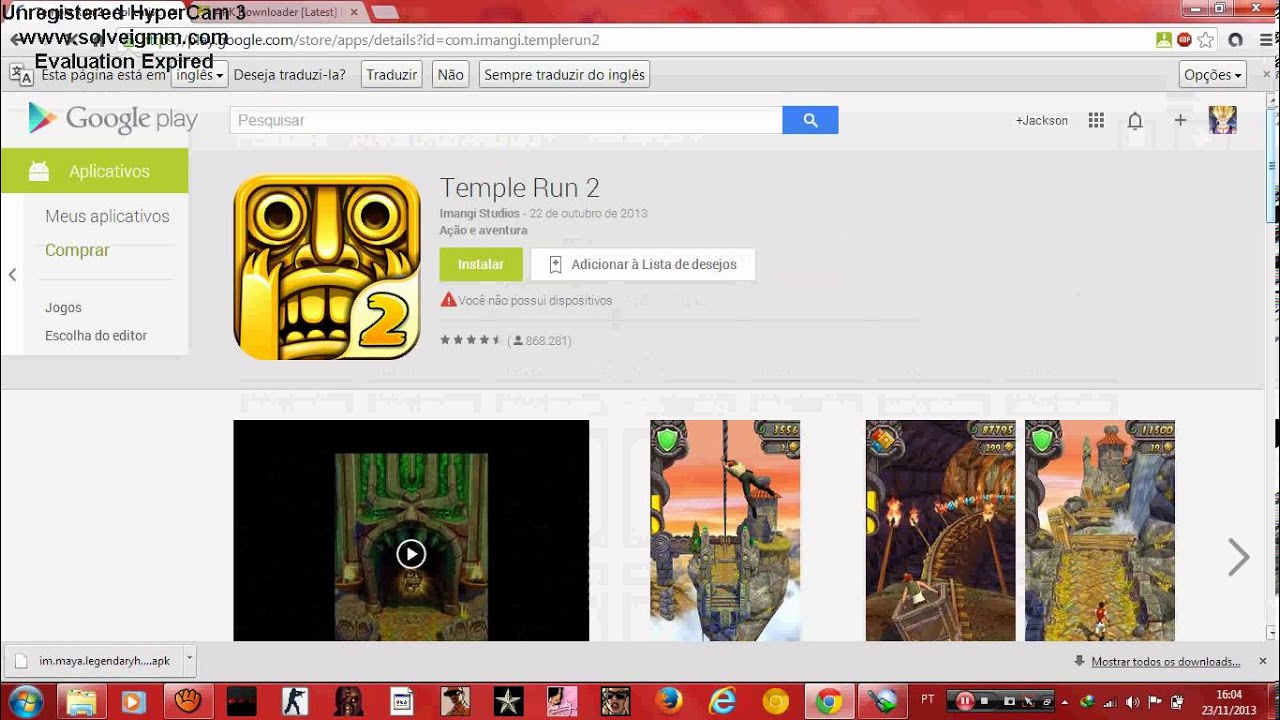The image size is (1280, 720).
Task: Click the red AdBlock extension icon
Action: click(x=1184, y=40)
